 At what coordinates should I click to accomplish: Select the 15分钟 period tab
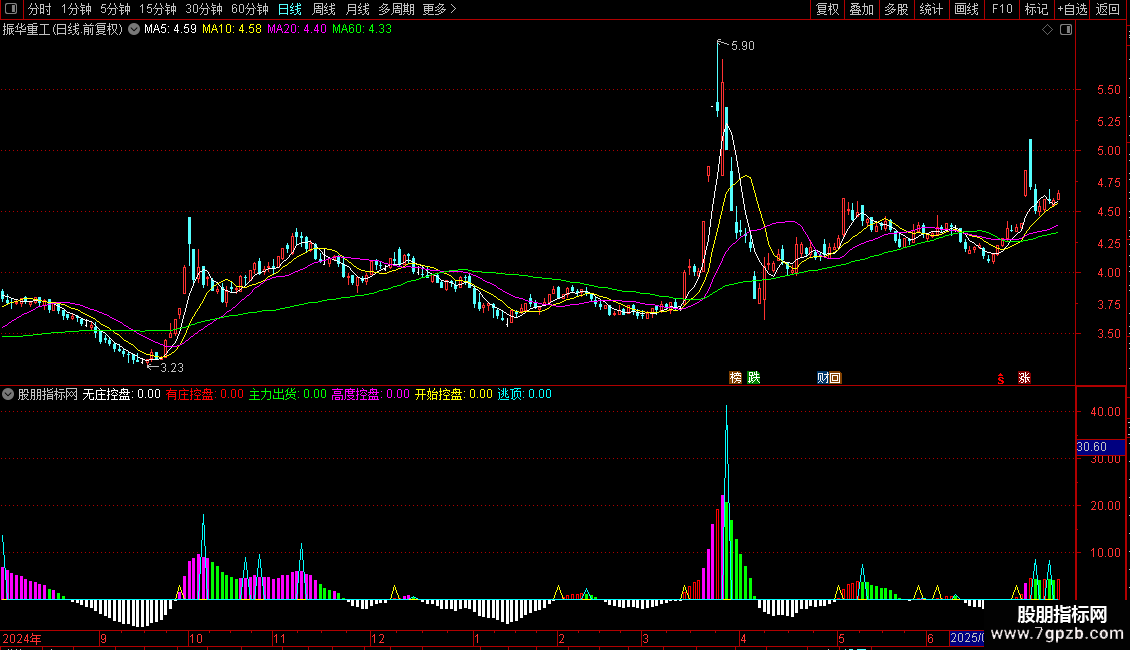[x=158, y=9]
